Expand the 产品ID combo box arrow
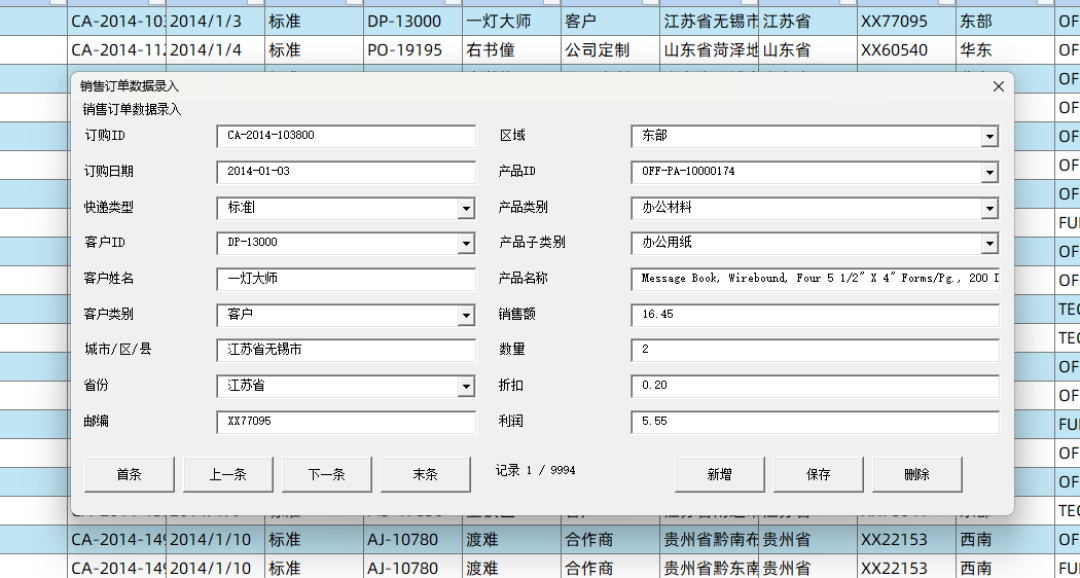 pos(990,172)
